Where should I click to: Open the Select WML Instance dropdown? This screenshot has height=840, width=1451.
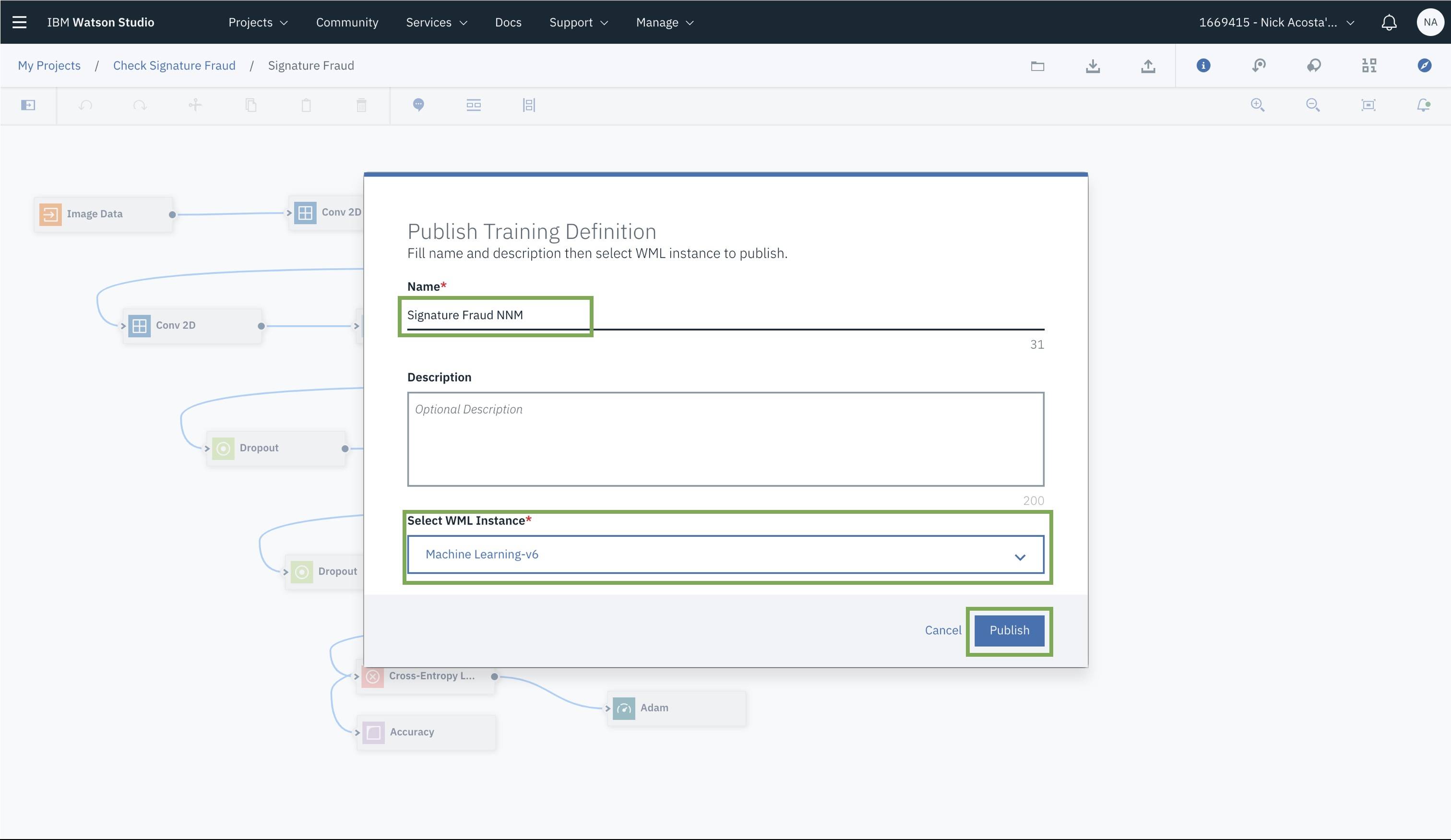pos(725,555)
